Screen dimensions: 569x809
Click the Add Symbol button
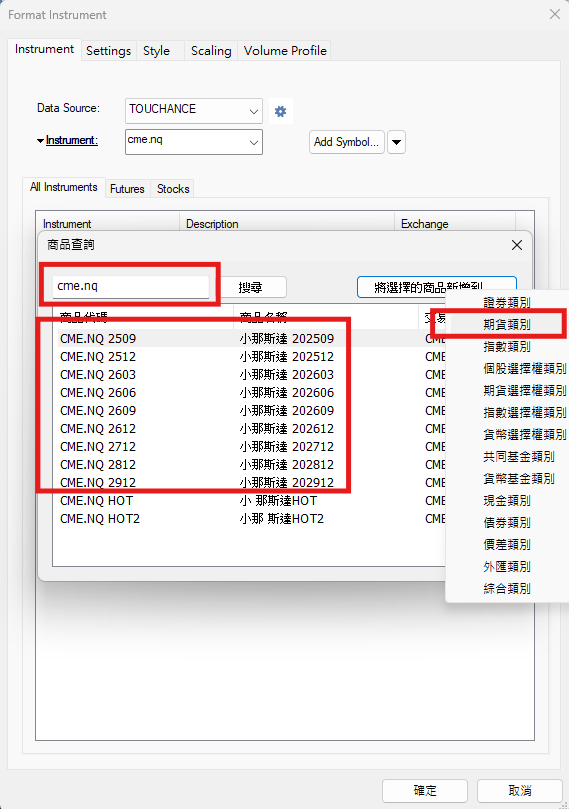pyautogui.click(x=347, y=142)
